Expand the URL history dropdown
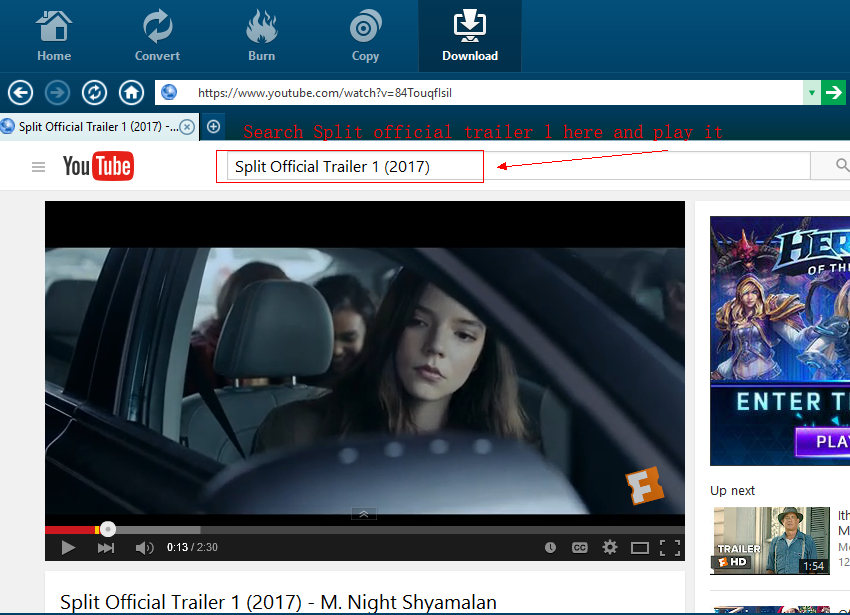Screen dimensions: 850x615 point(812,93)
